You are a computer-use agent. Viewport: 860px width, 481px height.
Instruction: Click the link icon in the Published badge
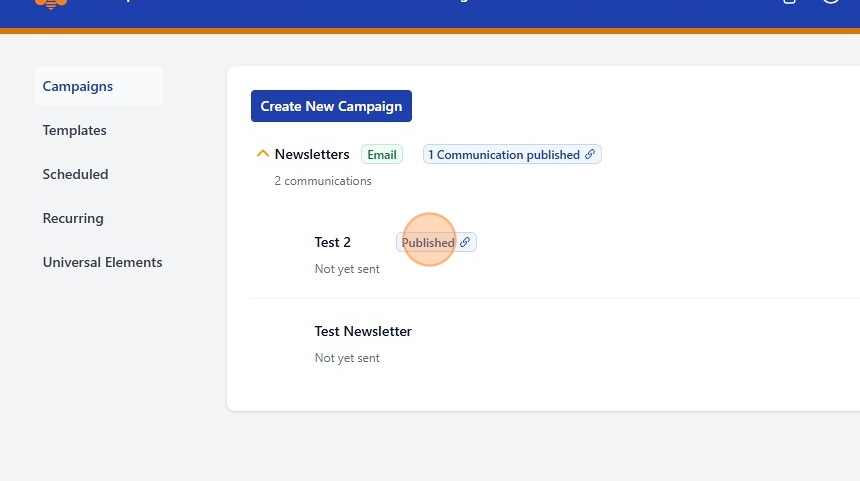tap(465, 242)
